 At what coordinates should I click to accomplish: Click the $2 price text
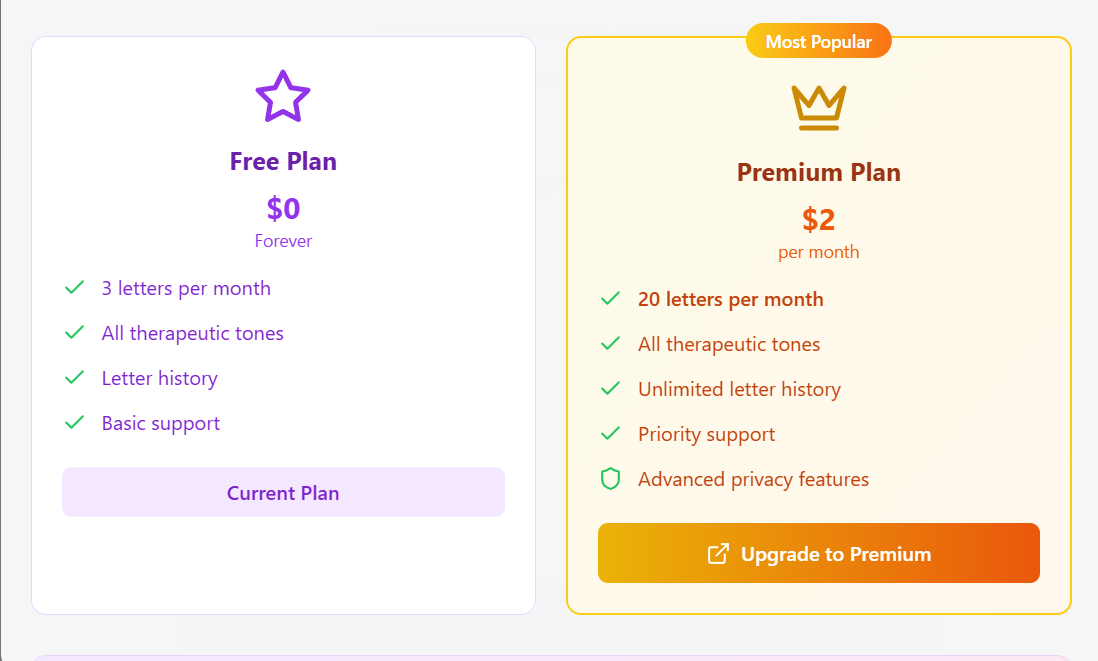coord(818,219)
